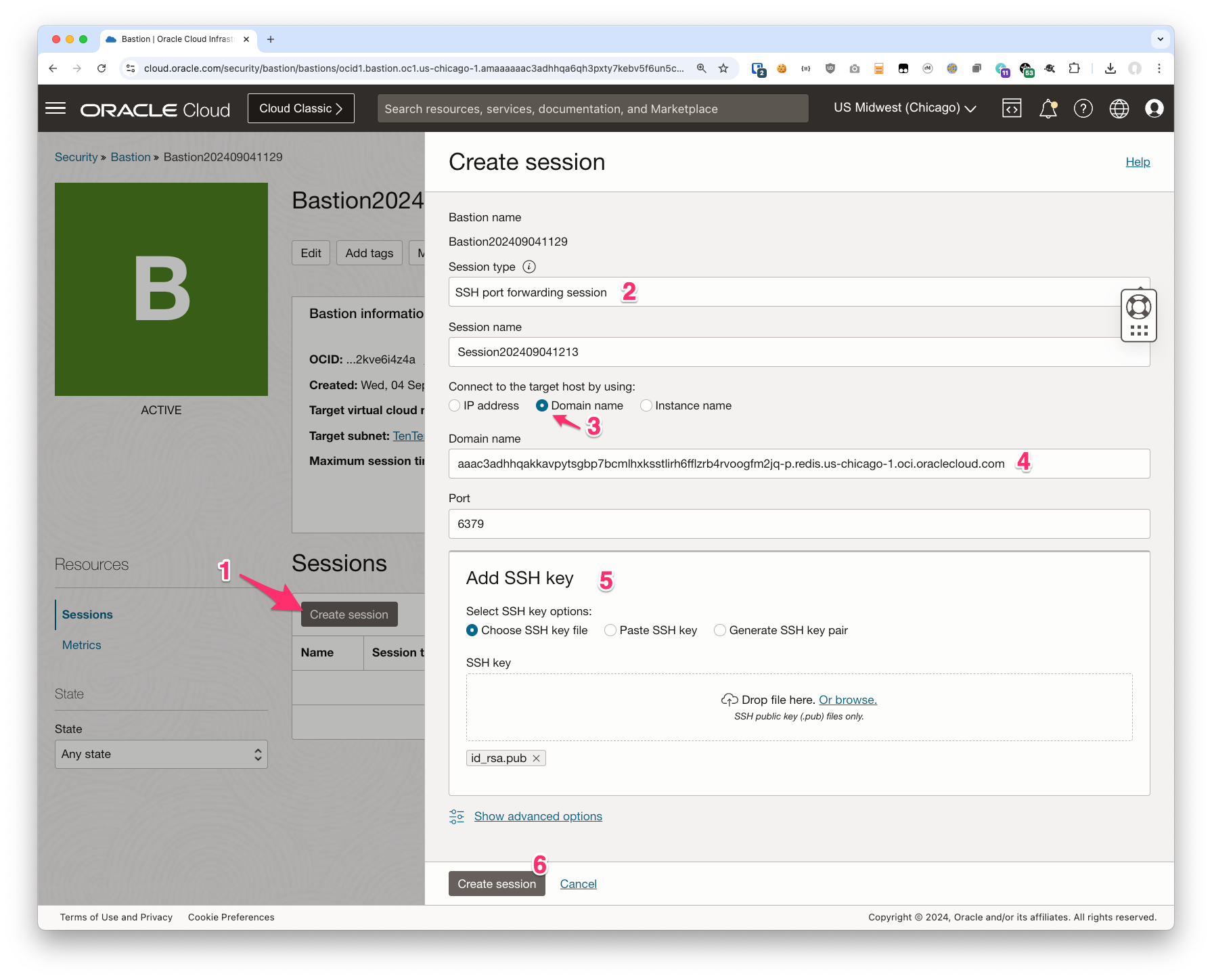Open the Cloud Shell developer tools icon
The width and height of the screenshot is (1212, 980).
(1012, 108)
